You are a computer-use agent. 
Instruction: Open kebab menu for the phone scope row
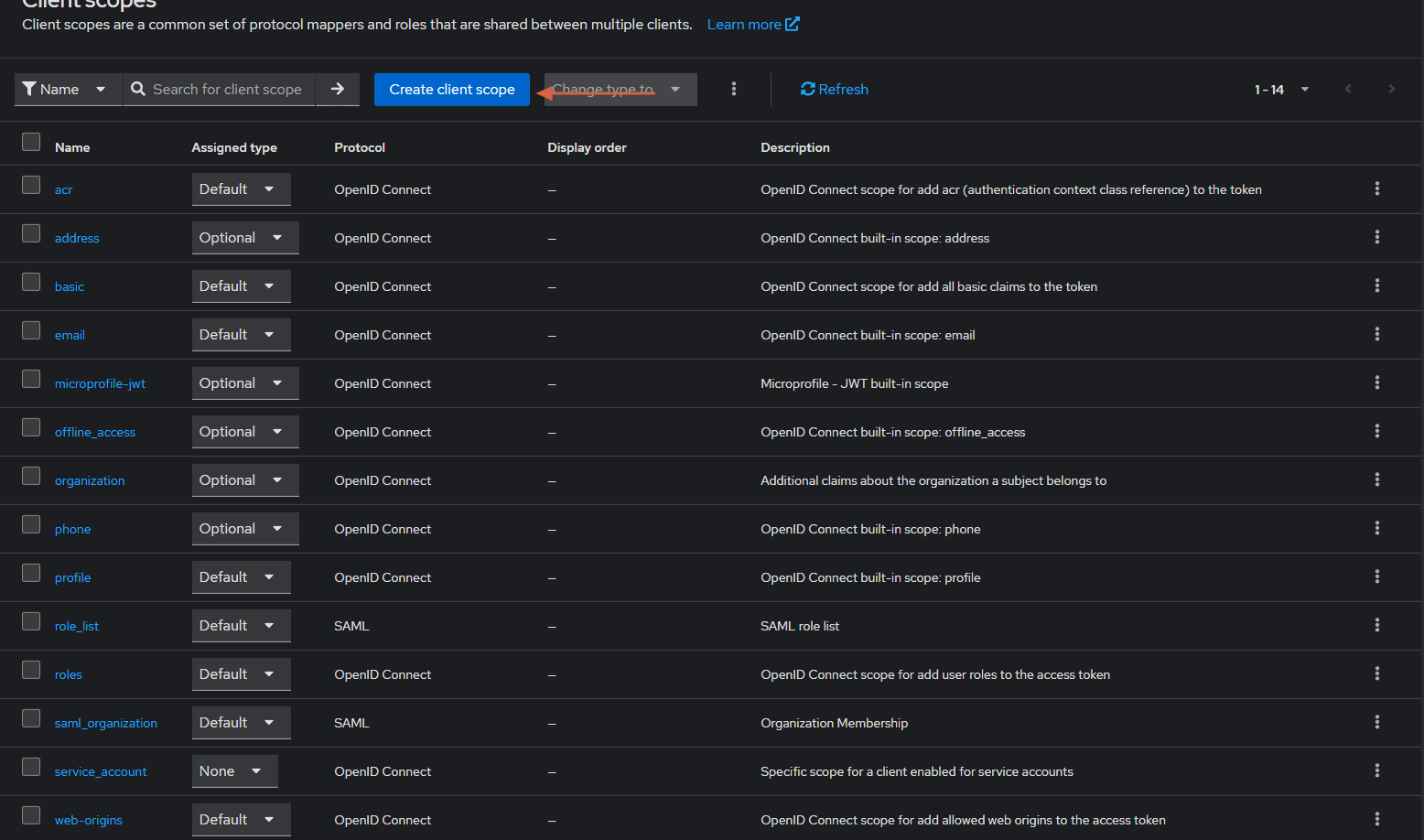tap(1376, 528)
